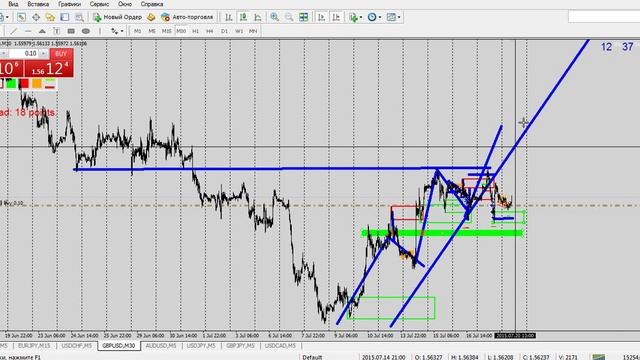
Task: Switch chart to bar chart icon
Action: [229, 17]
